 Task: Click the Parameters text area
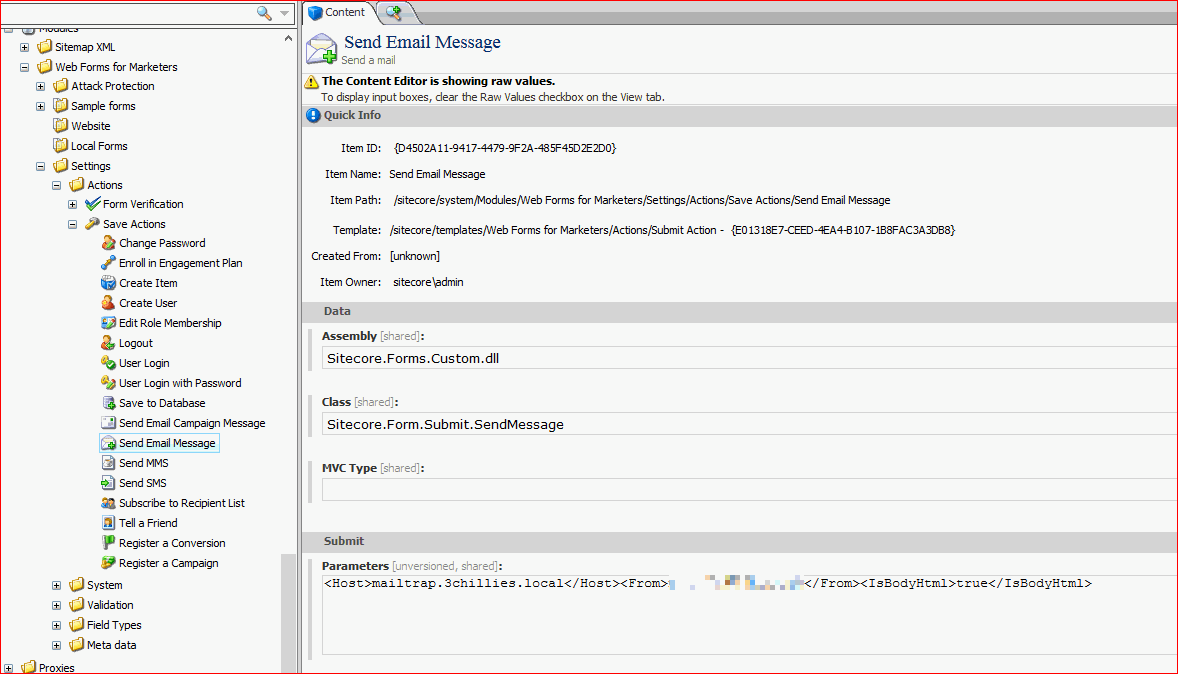tap(750, 615)
